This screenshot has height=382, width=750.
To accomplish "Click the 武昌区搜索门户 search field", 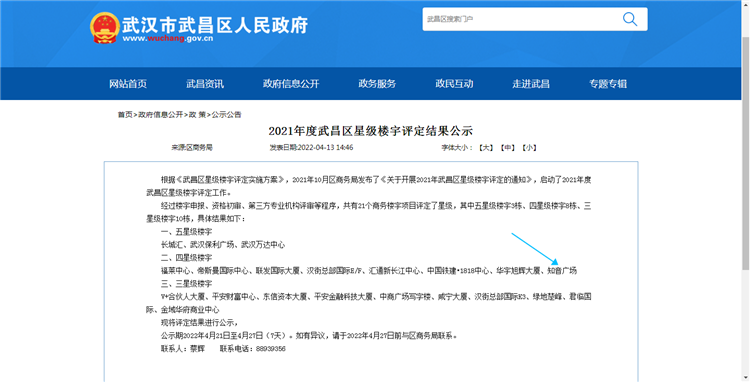I will 521,19.
